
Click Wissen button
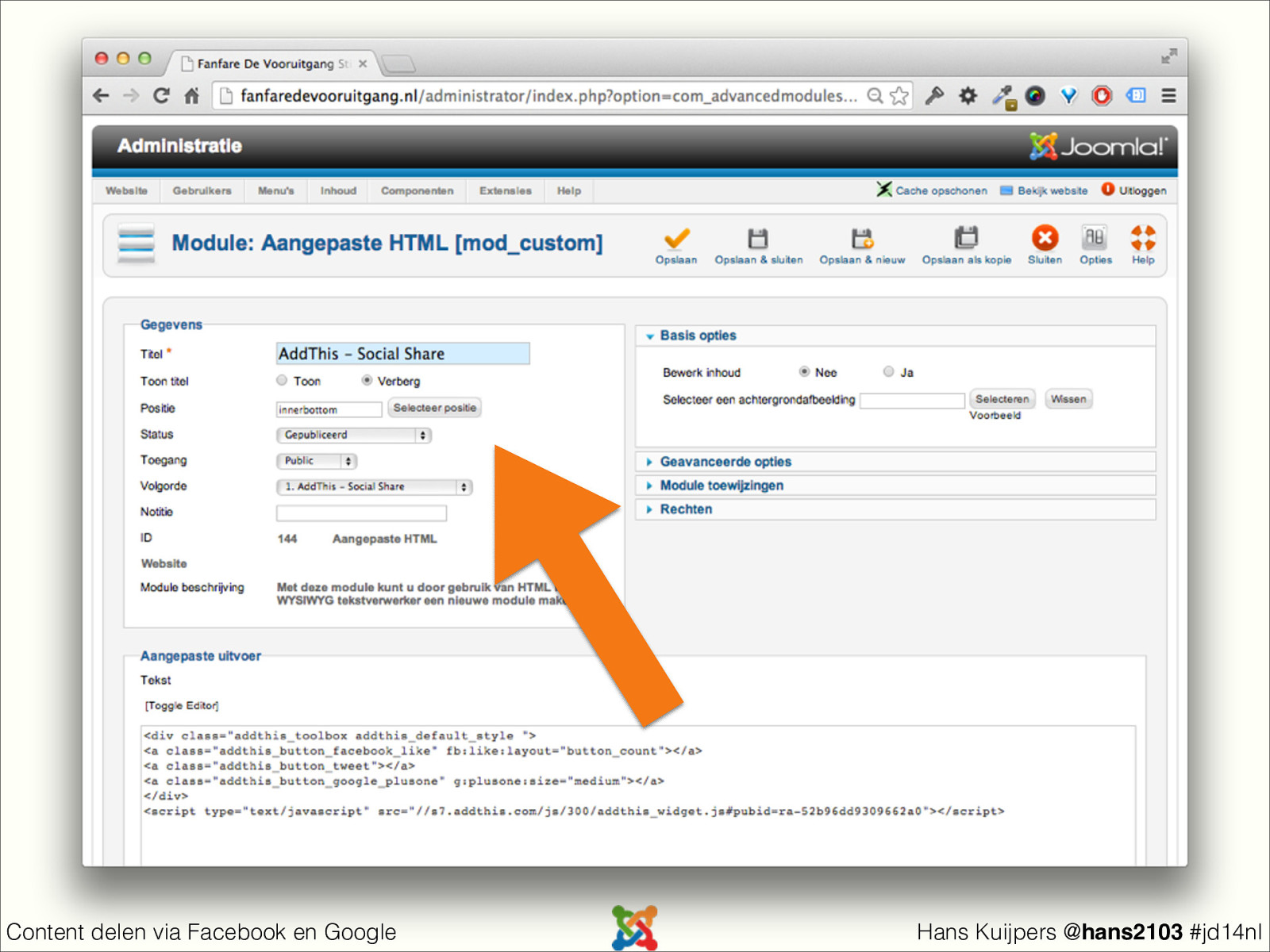pyautogui.click(x=1068, y=399)
